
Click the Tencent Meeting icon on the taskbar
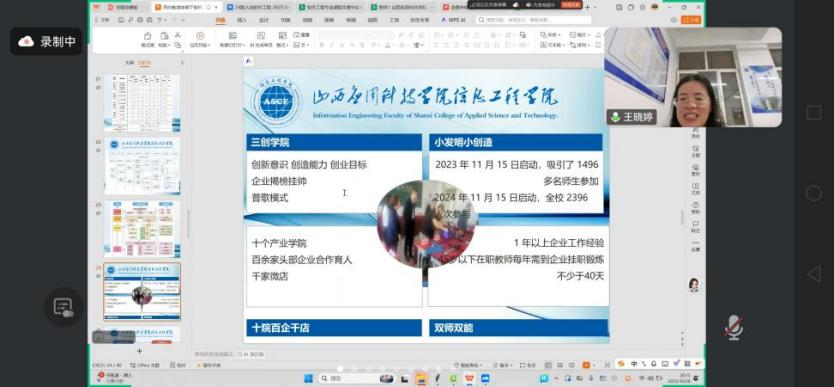pyautogui.click(x=485, y=378)
